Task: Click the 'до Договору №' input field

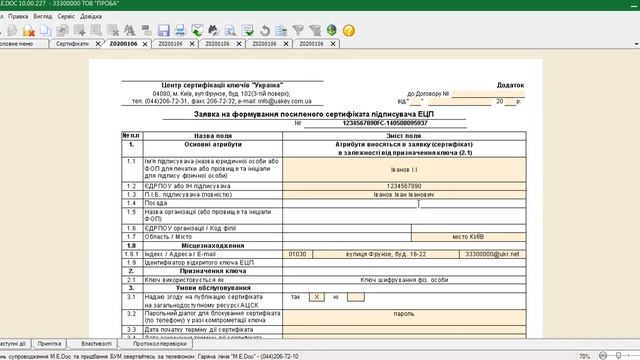Action: point(488,93)
